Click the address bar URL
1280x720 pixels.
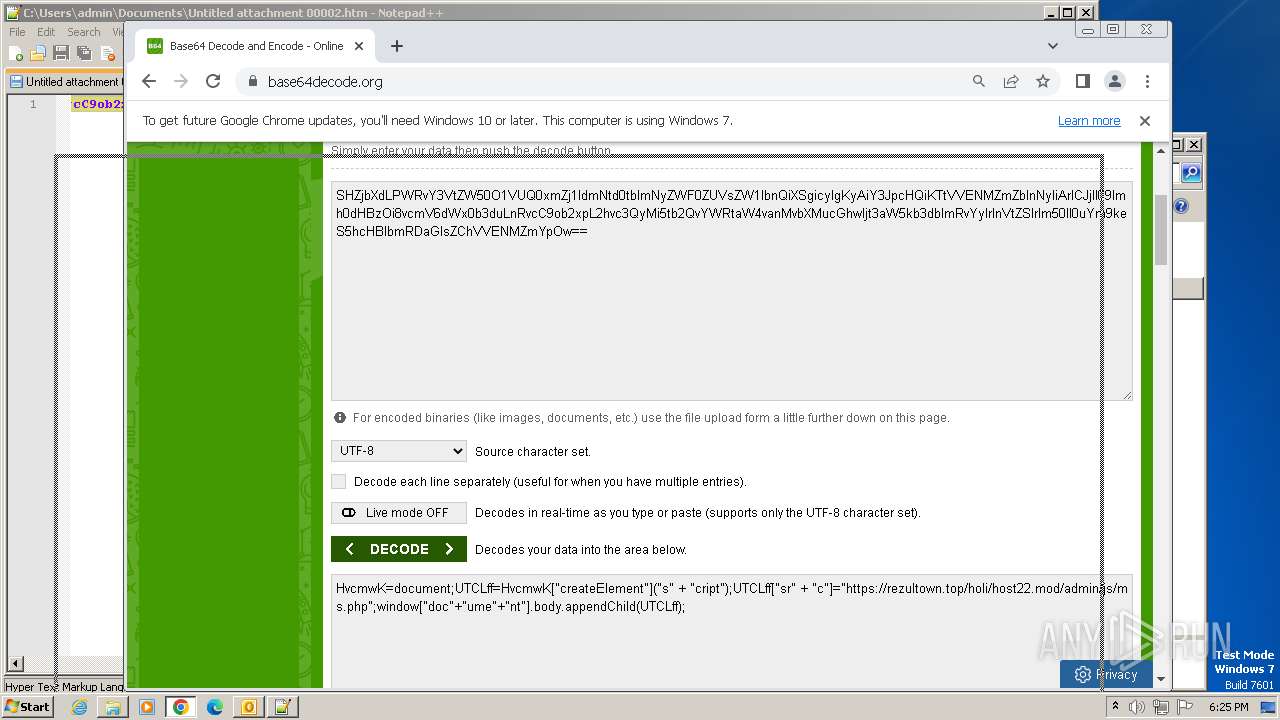(325, 81)
